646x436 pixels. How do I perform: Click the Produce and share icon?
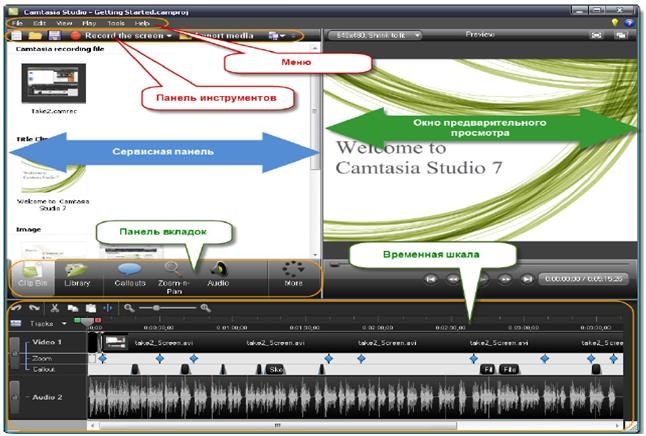273,36
